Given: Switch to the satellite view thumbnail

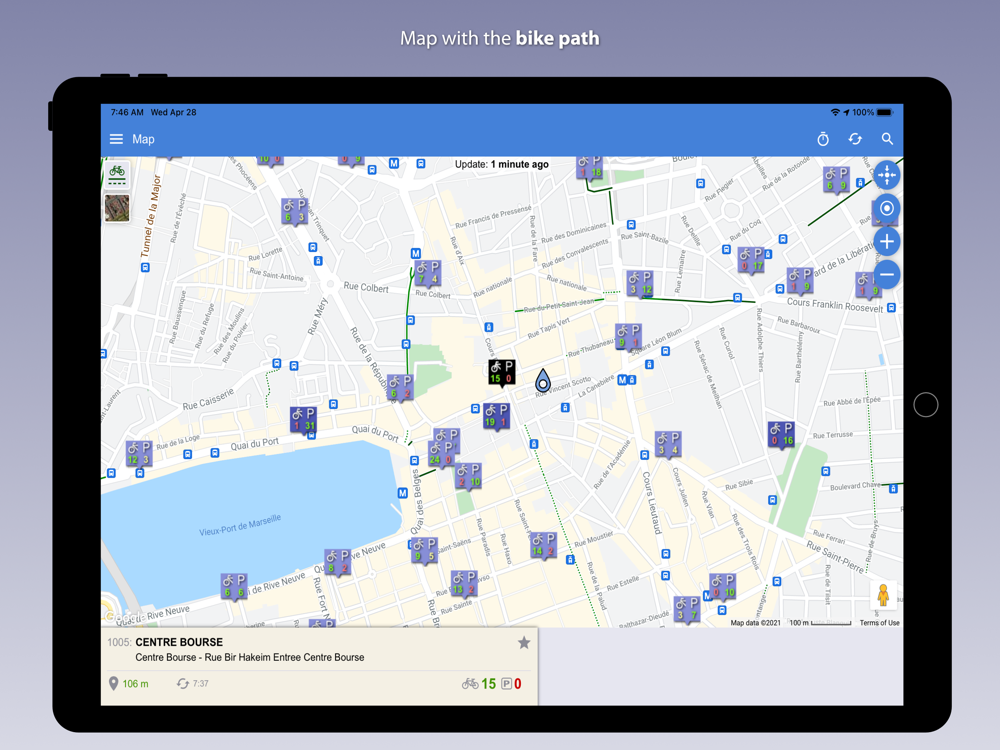Looking at the screenshot, I should [117, 208].
